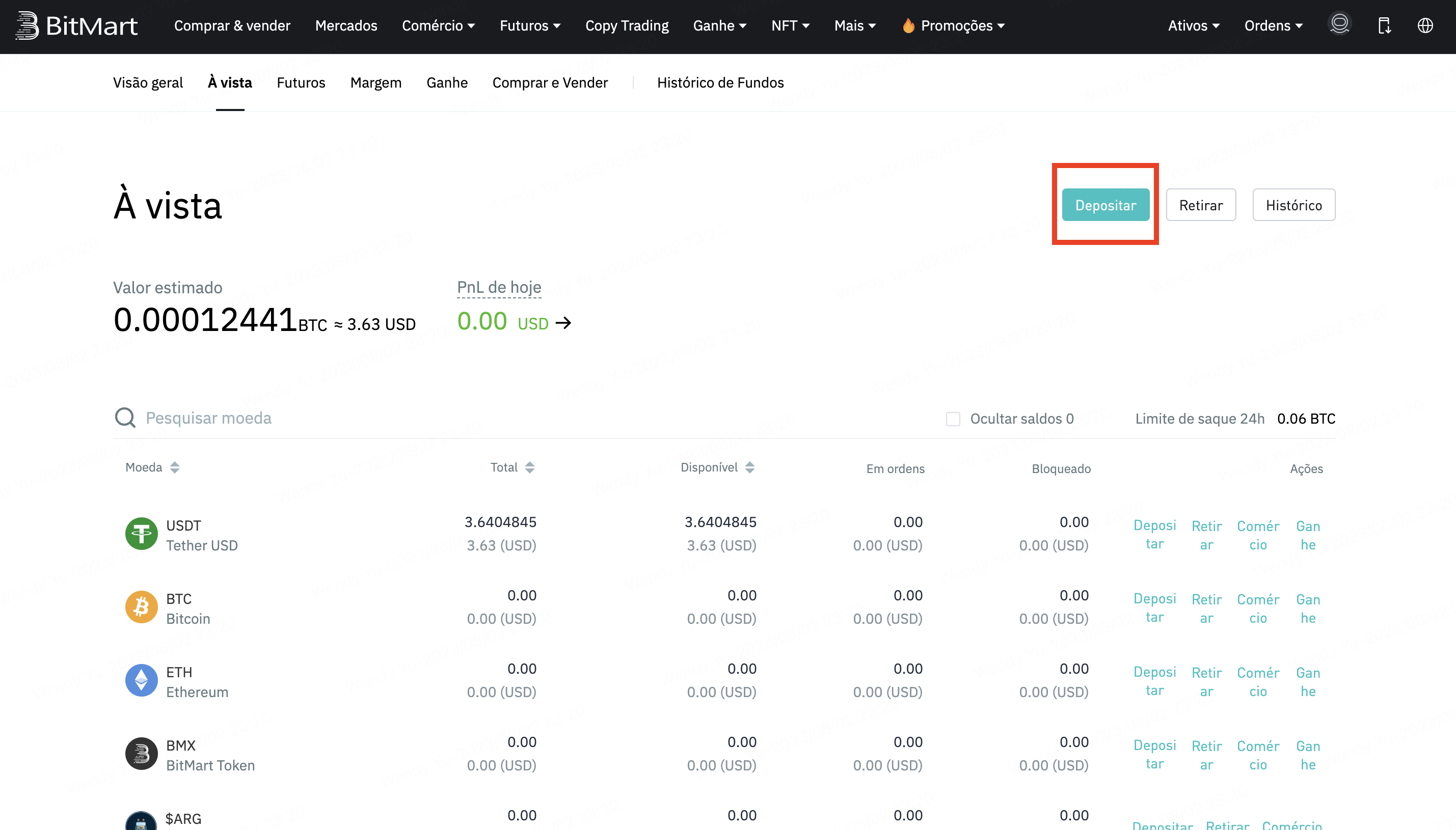This screenshot has width=1456, height=830.
Task: Expand the NFT dropdown menu
Action: (x=790, y=25)
